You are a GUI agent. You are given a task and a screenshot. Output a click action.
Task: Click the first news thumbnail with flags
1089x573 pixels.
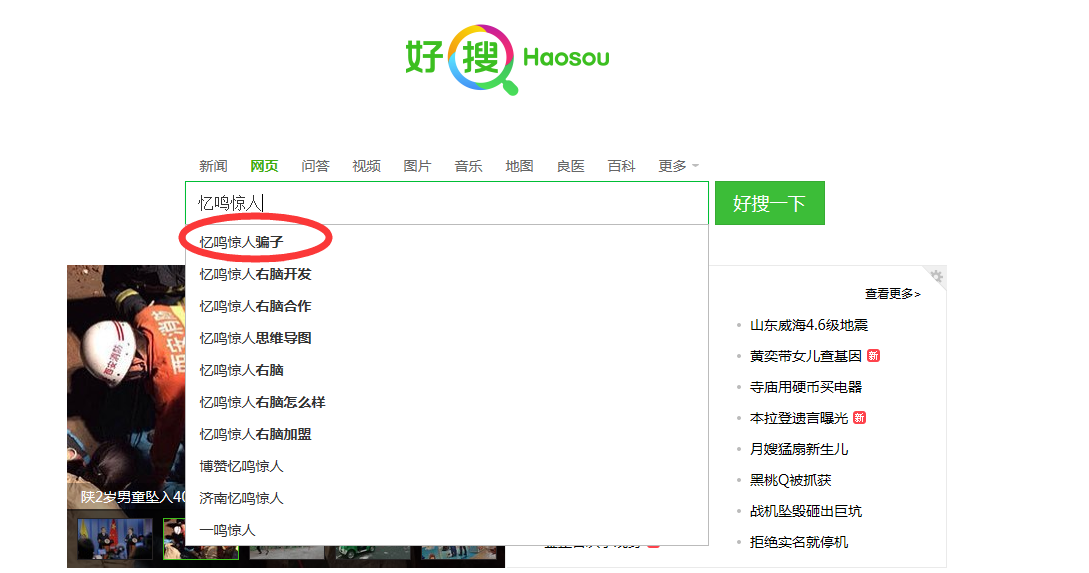(115, 539)
